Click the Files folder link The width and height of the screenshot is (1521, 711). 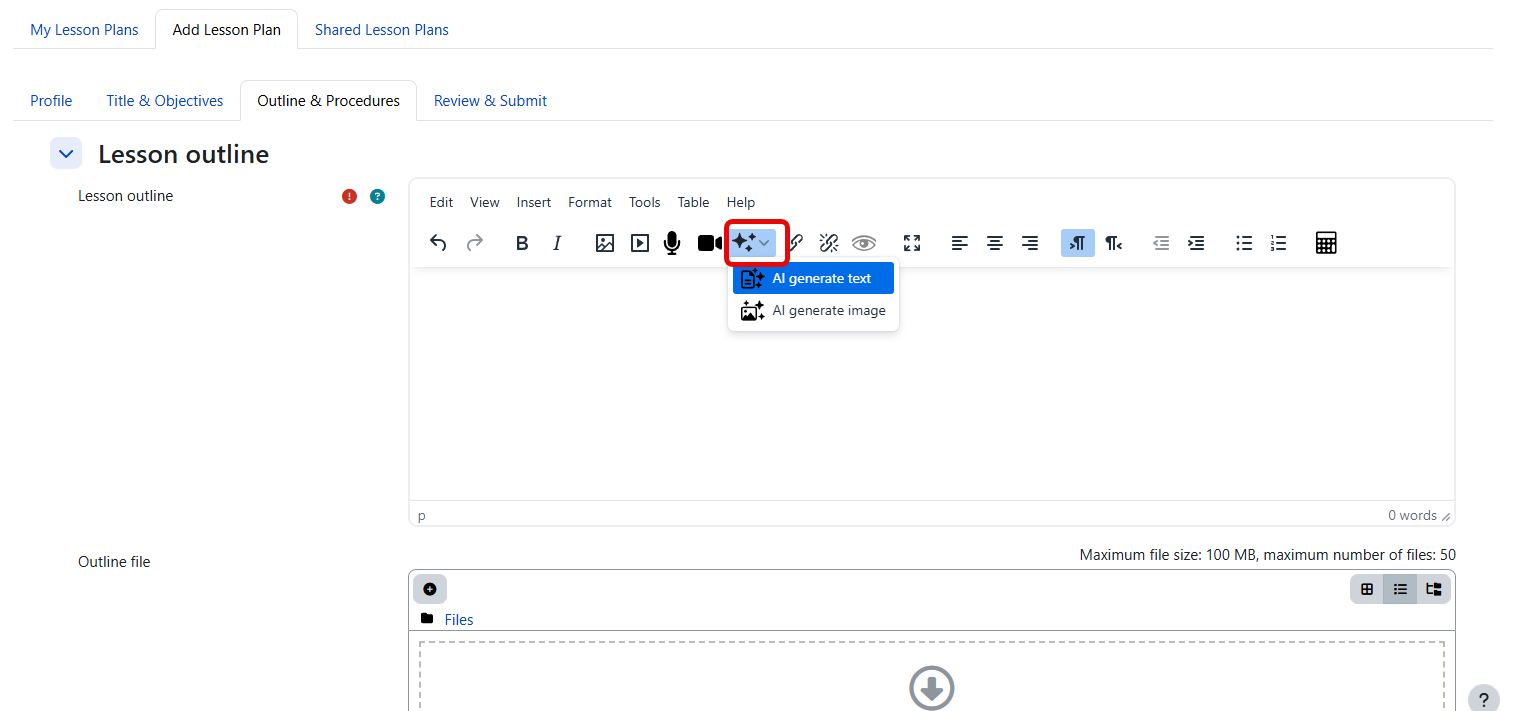click(x=459, y=620)
